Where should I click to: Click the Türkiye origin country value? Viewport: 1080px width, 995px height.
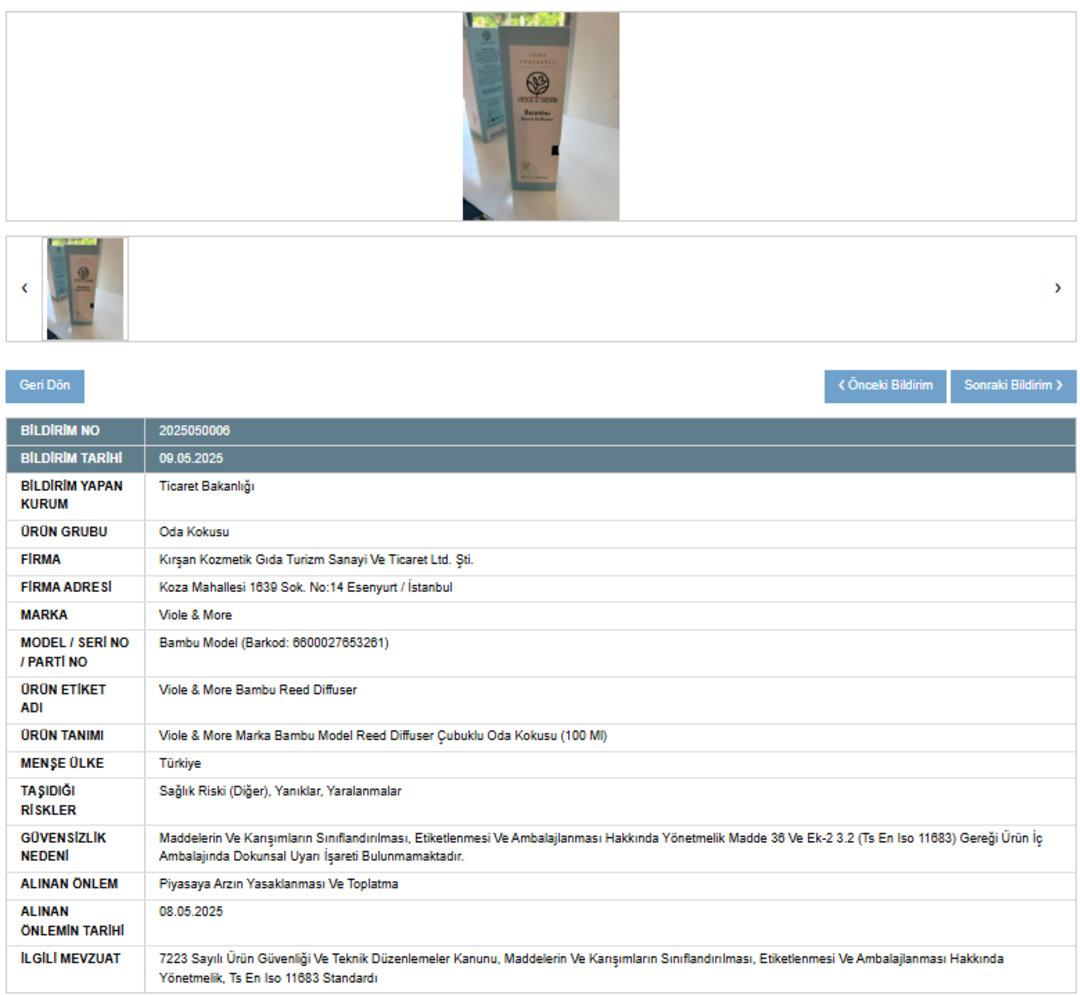[180, 764]
